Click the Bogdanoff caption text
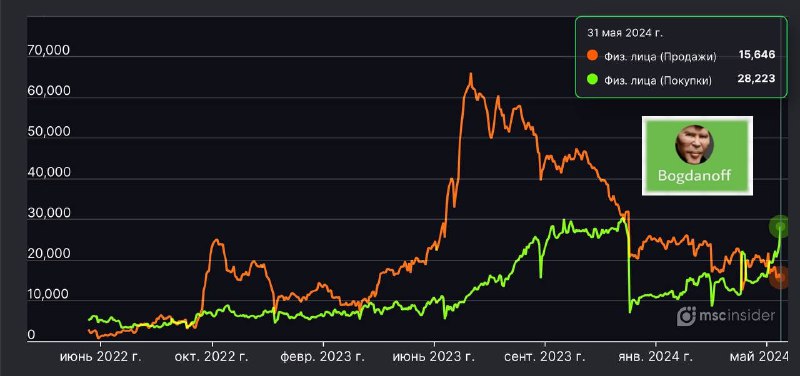The height and width of the screenshot is (376, 800). [x=694, y=177]
